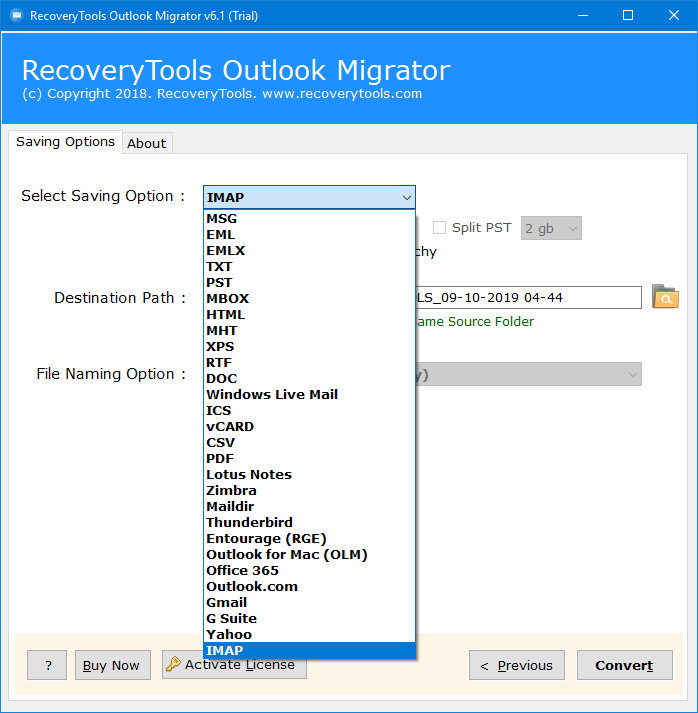Click the Buy Now button
This screenshot has height=713, width=698.
[x=113, y=665]
